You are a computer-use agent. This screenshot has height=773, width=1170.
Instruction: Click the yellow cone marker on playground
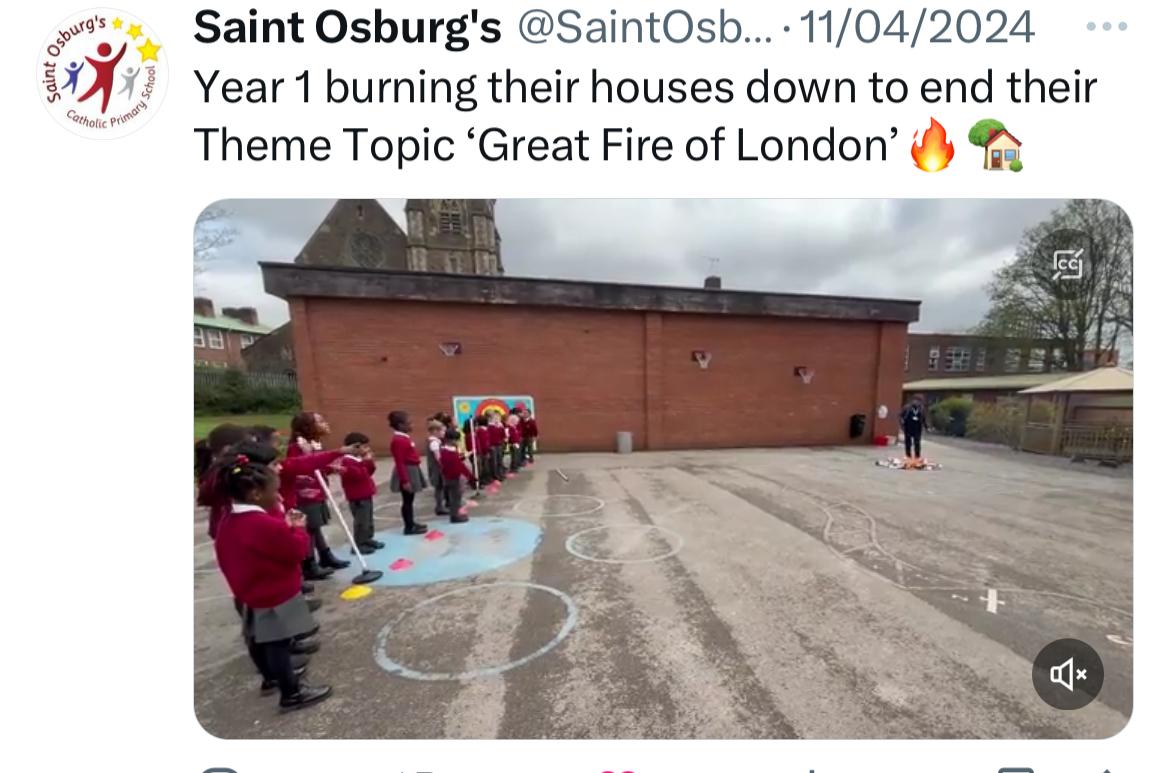pos(356,592)
